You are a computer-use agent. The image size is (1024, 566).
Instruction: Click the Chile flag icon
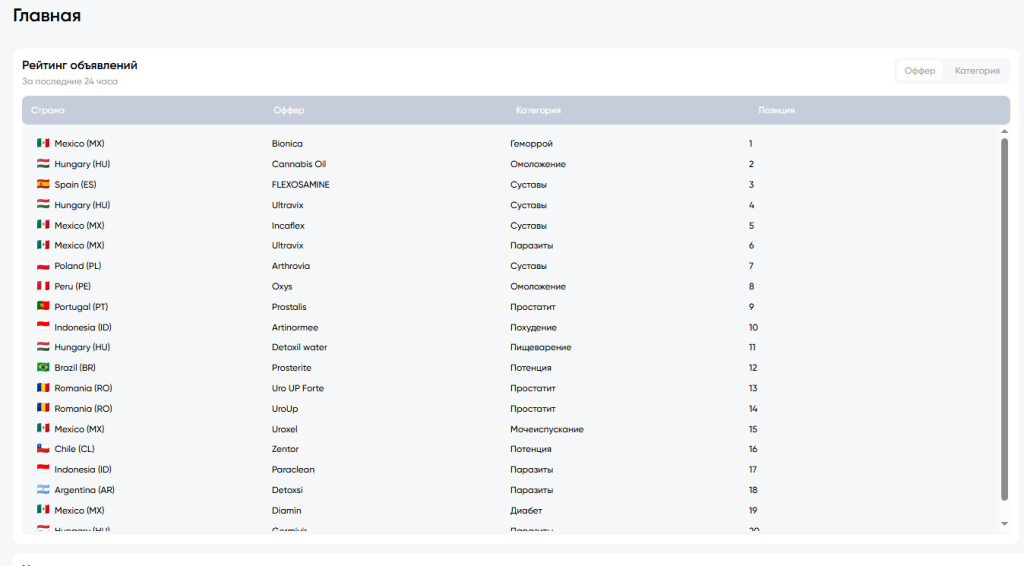(43, 448)
